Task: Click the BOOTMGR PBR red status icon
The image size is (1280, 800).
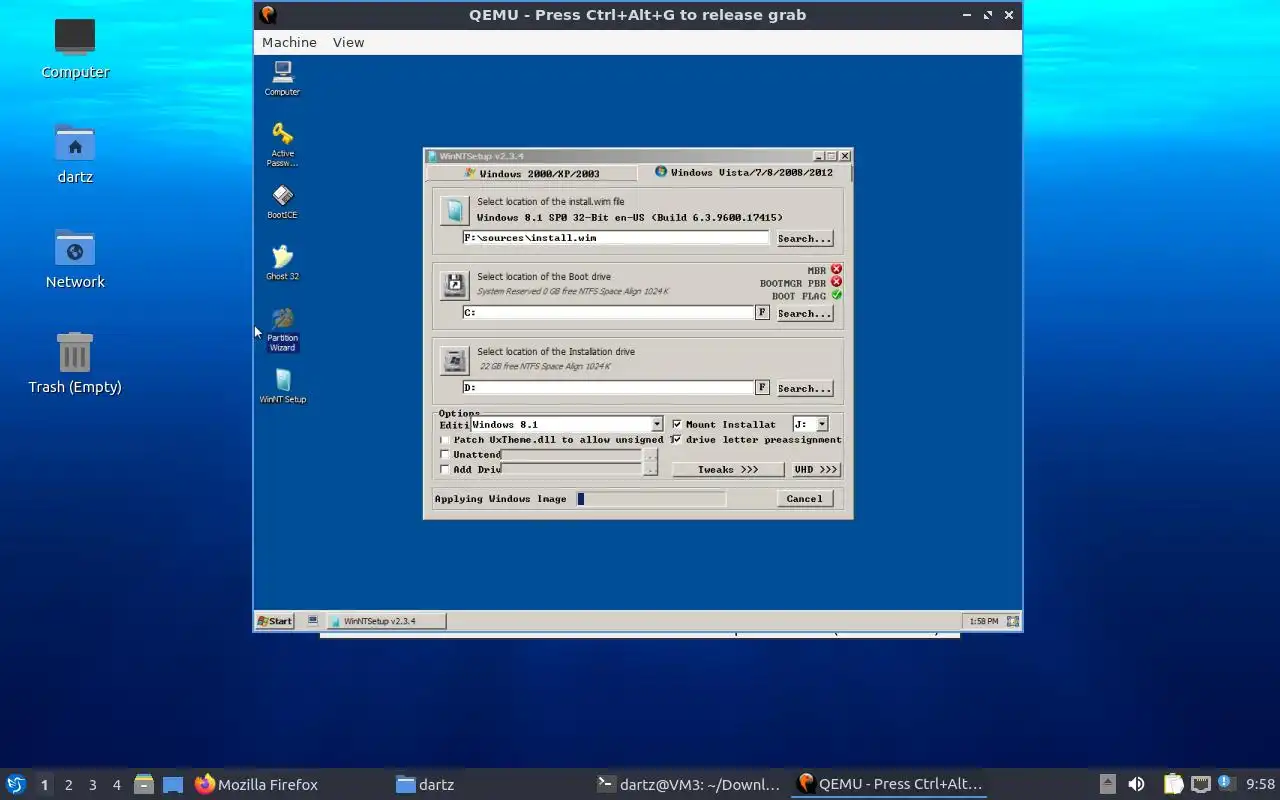Action: point(836,282)
